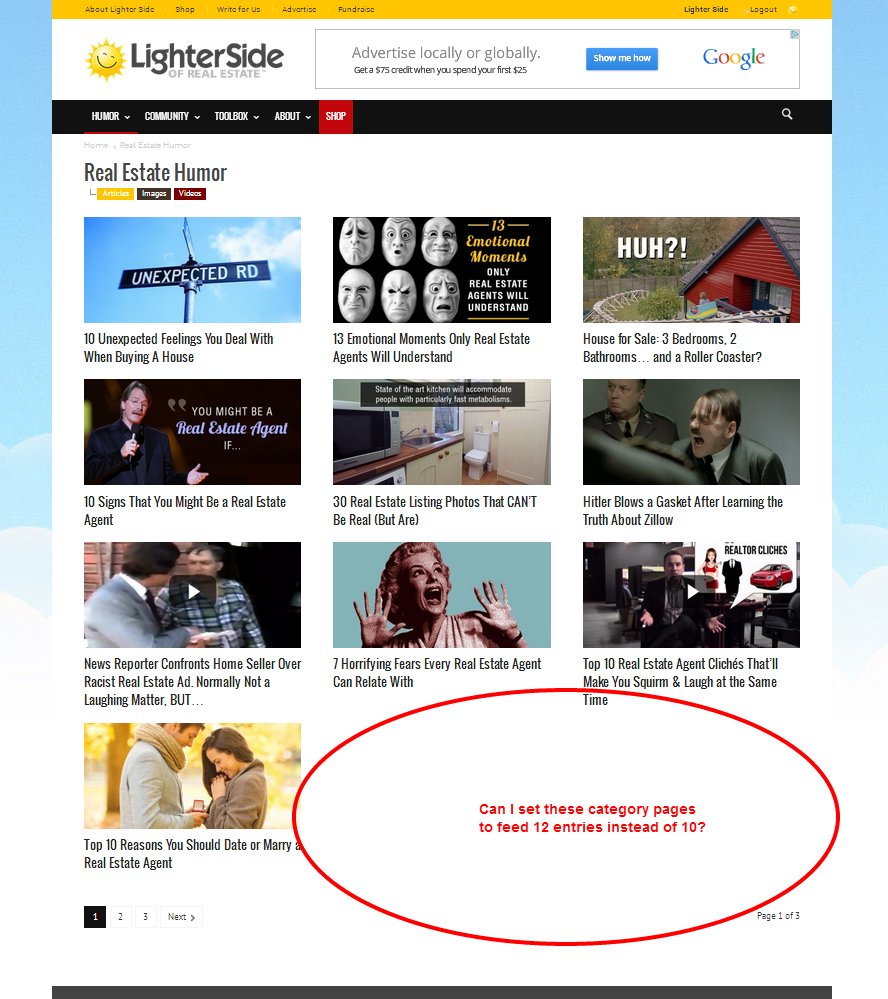The width and height of the screenshot is (888, 999).
Task: Filter by the Articles category tag
Action: 115,194
